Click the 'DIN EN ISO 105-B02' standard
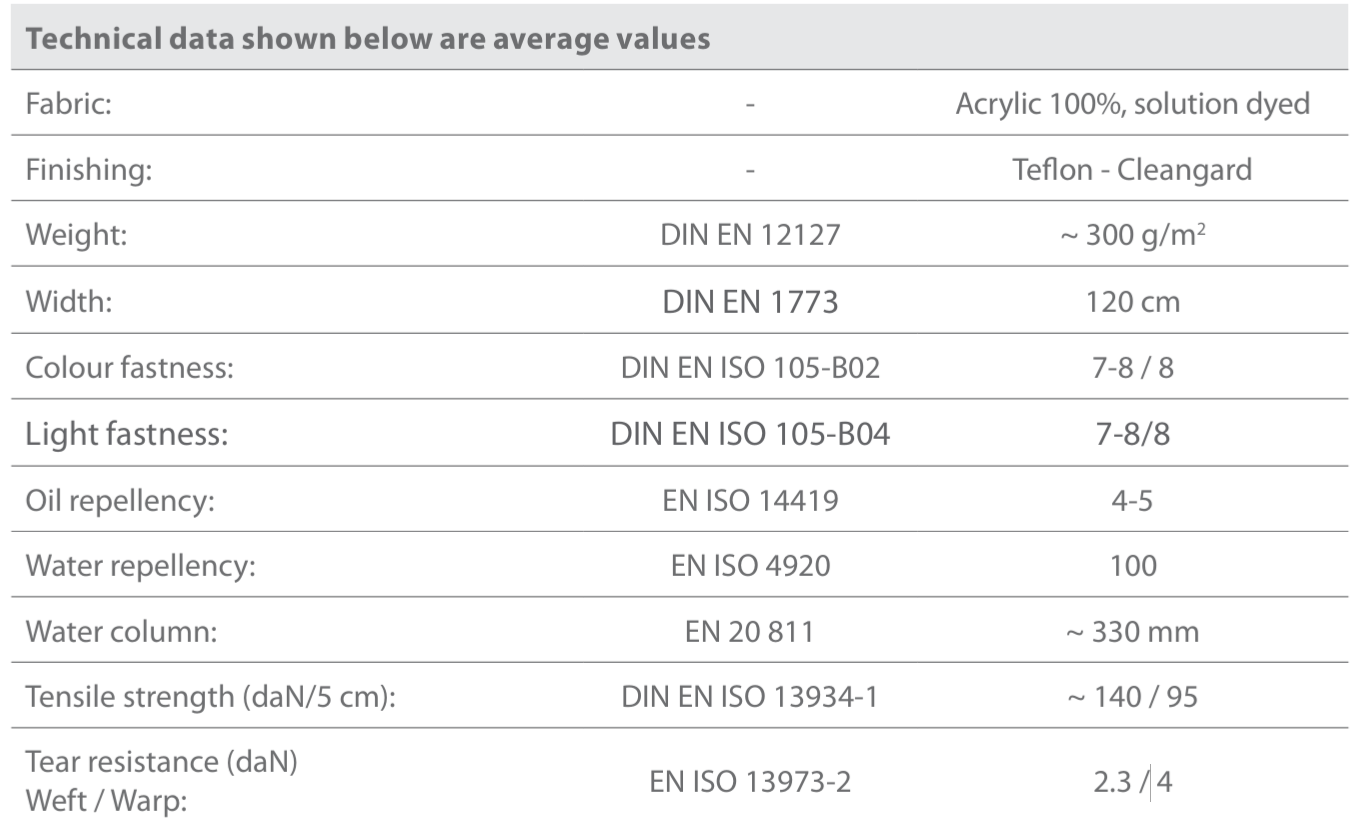The width and height of the screenshot is (1356, 826). tap(750, 367)
